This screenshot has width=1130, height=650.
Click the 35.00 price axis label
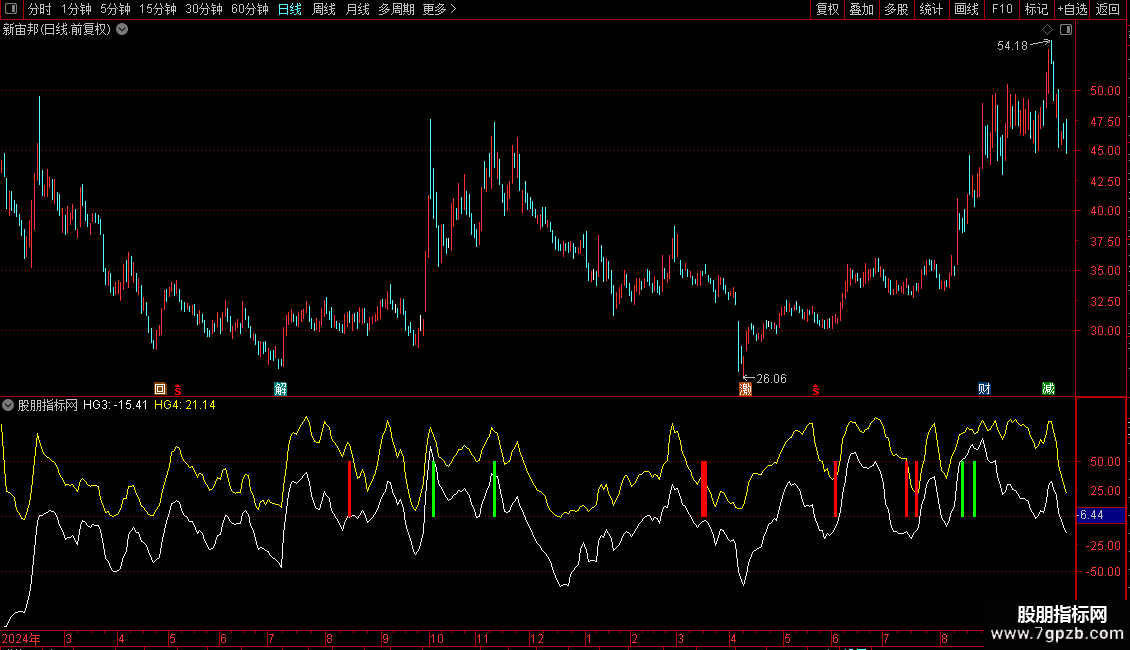[x=1105, y=271]
